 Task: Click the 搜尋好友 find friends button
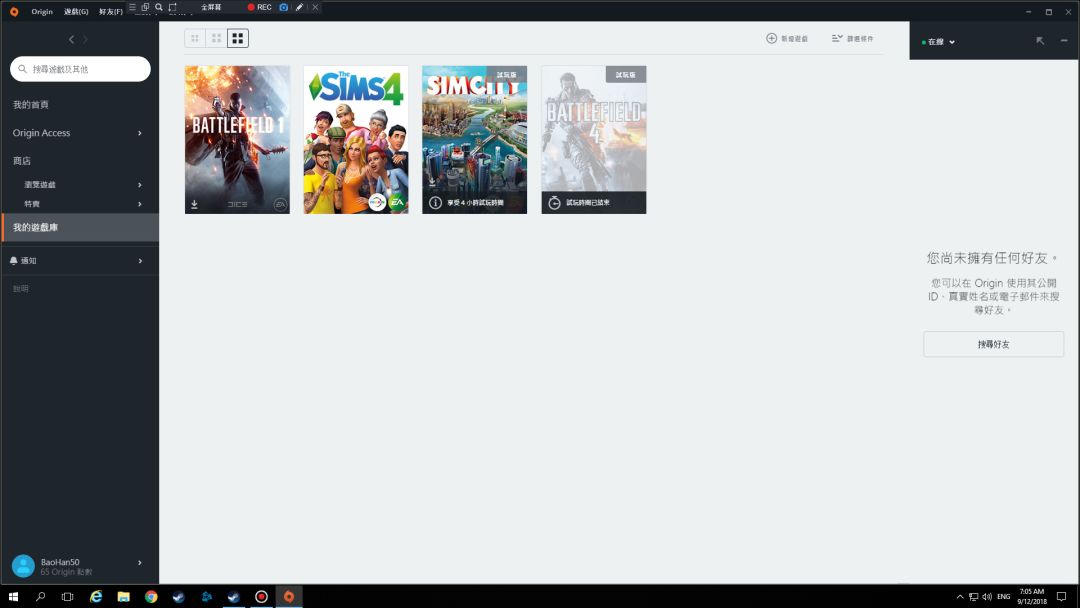[993, 344]
